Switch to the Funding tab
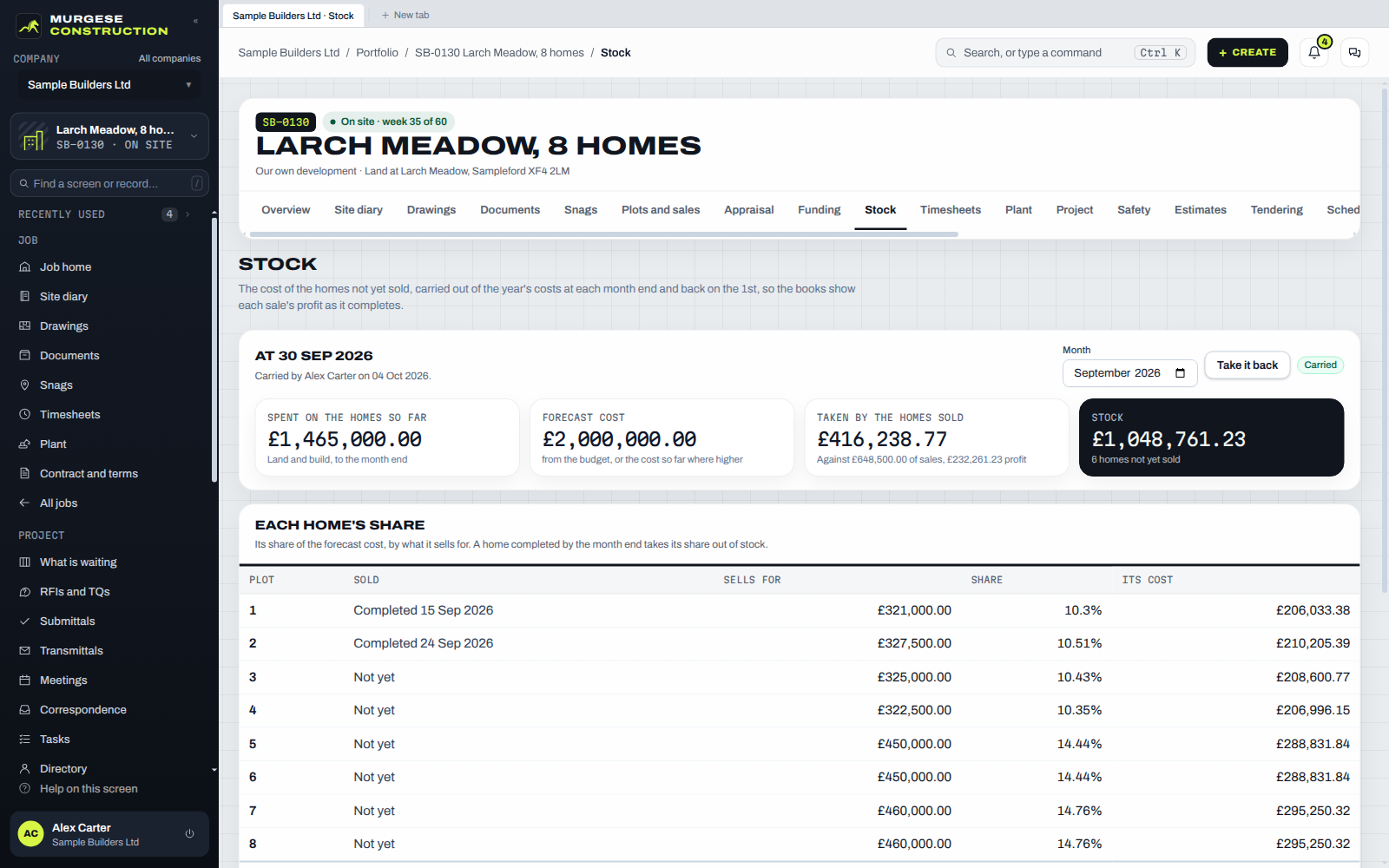 click(820, 210)
